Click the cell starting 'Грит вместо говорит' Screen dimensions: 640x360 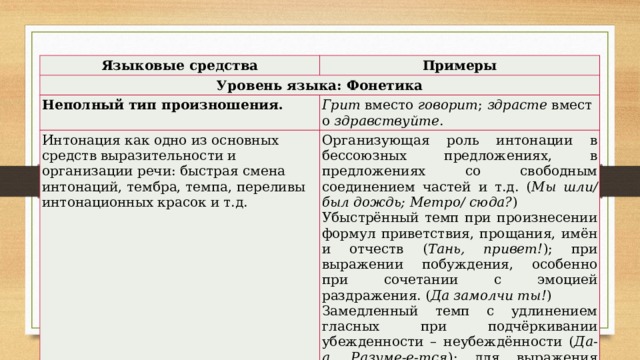459,113
